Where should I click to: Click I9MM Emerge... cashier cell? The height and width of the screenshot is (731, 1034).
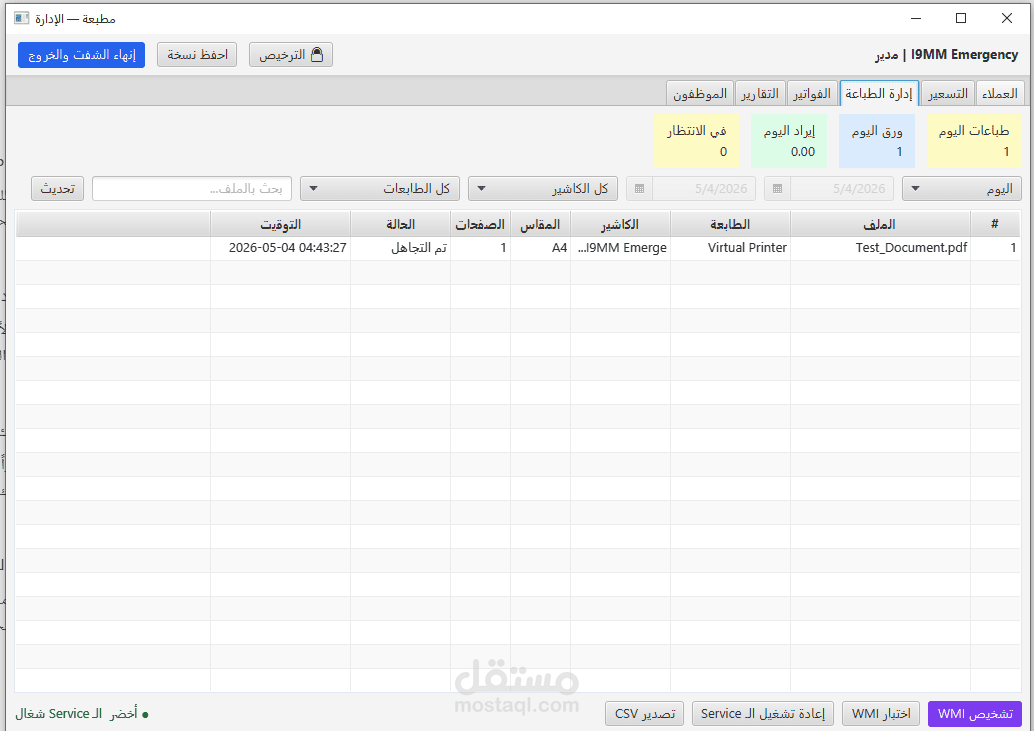click(x=622, y=248)
